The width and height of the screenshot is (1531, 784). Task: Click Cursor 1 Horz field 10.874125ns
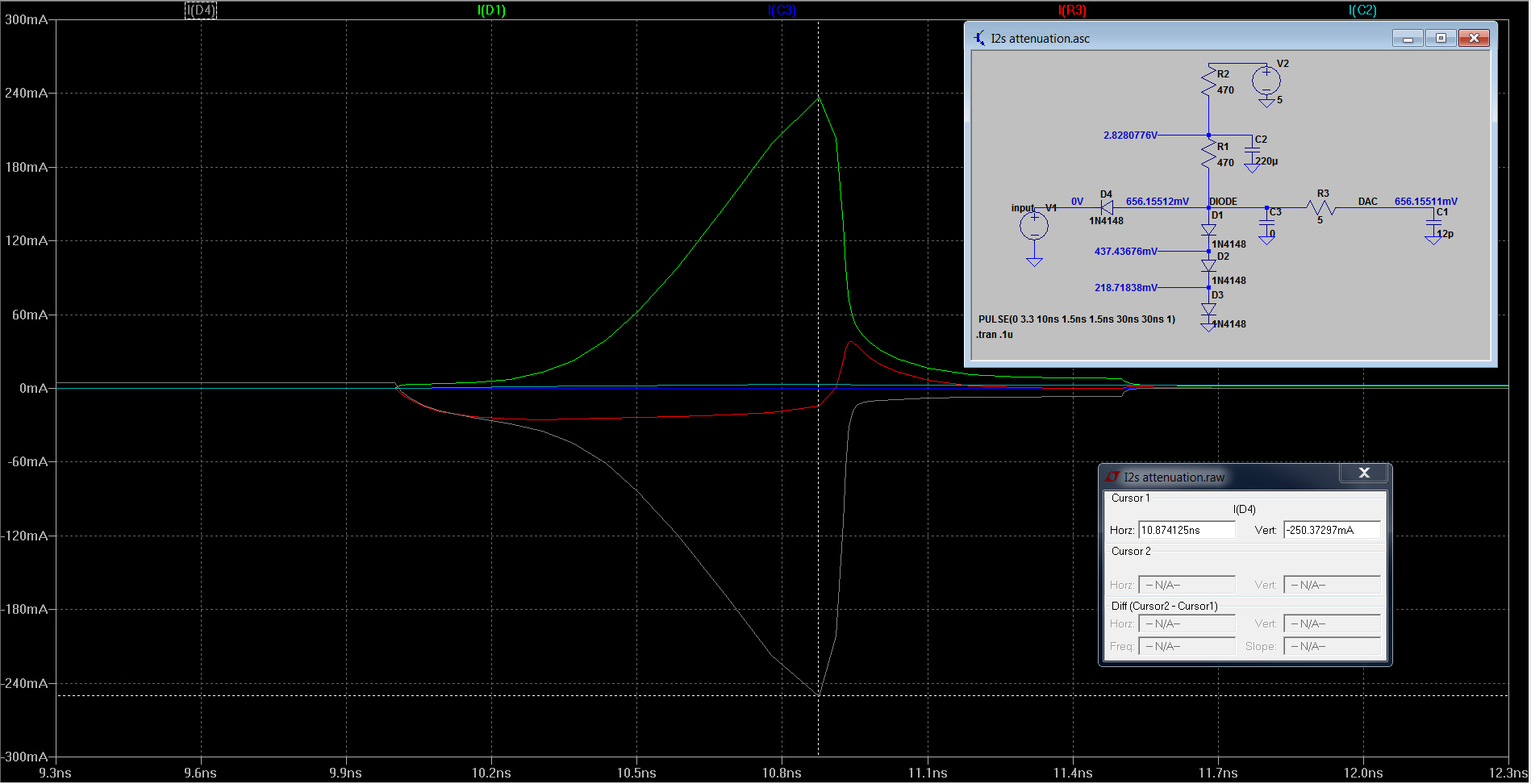click(x=1187, y=530)
